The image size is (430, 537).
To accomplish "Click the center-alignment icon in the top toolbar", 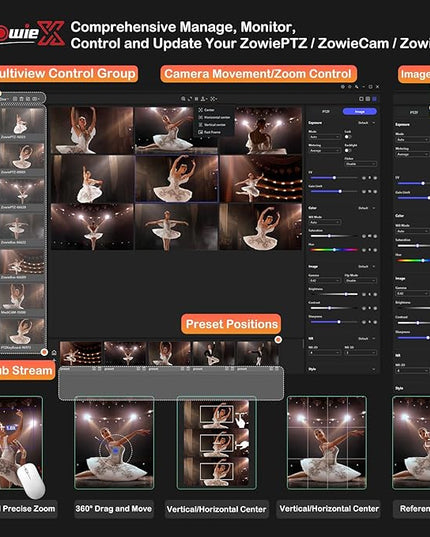I will (213, 99).
